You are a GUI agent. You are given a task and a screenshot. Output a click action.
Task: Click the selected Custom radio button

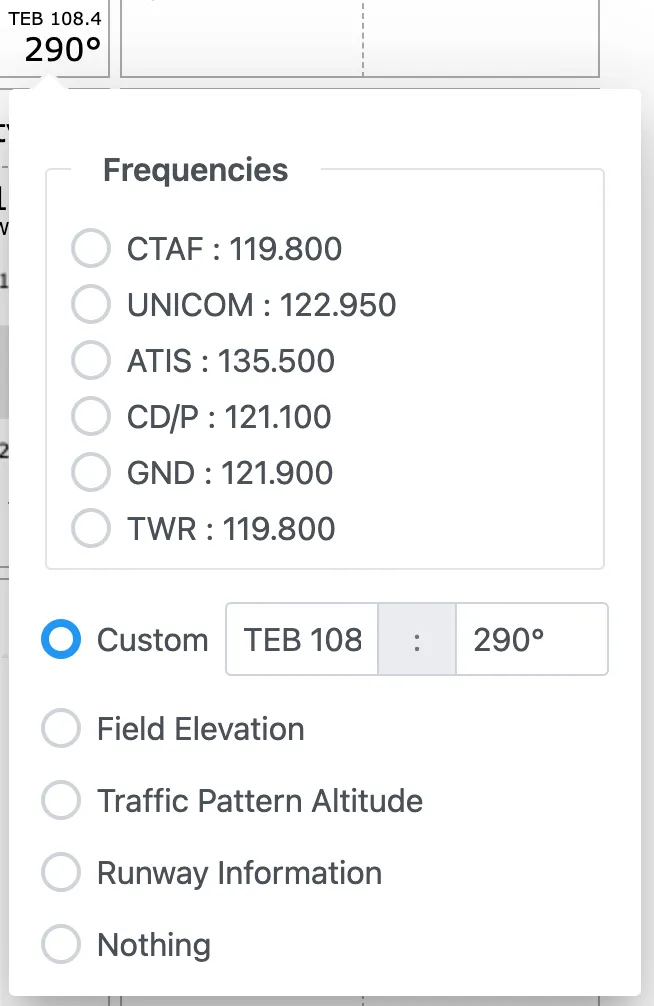coord(61,640)
